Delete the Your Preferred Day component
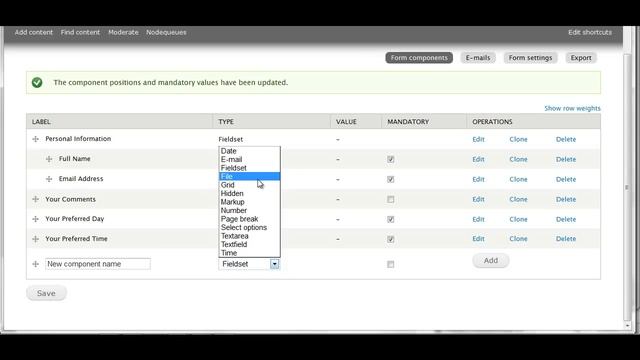Viewport: 640px width, 360px height. point(566,219)
